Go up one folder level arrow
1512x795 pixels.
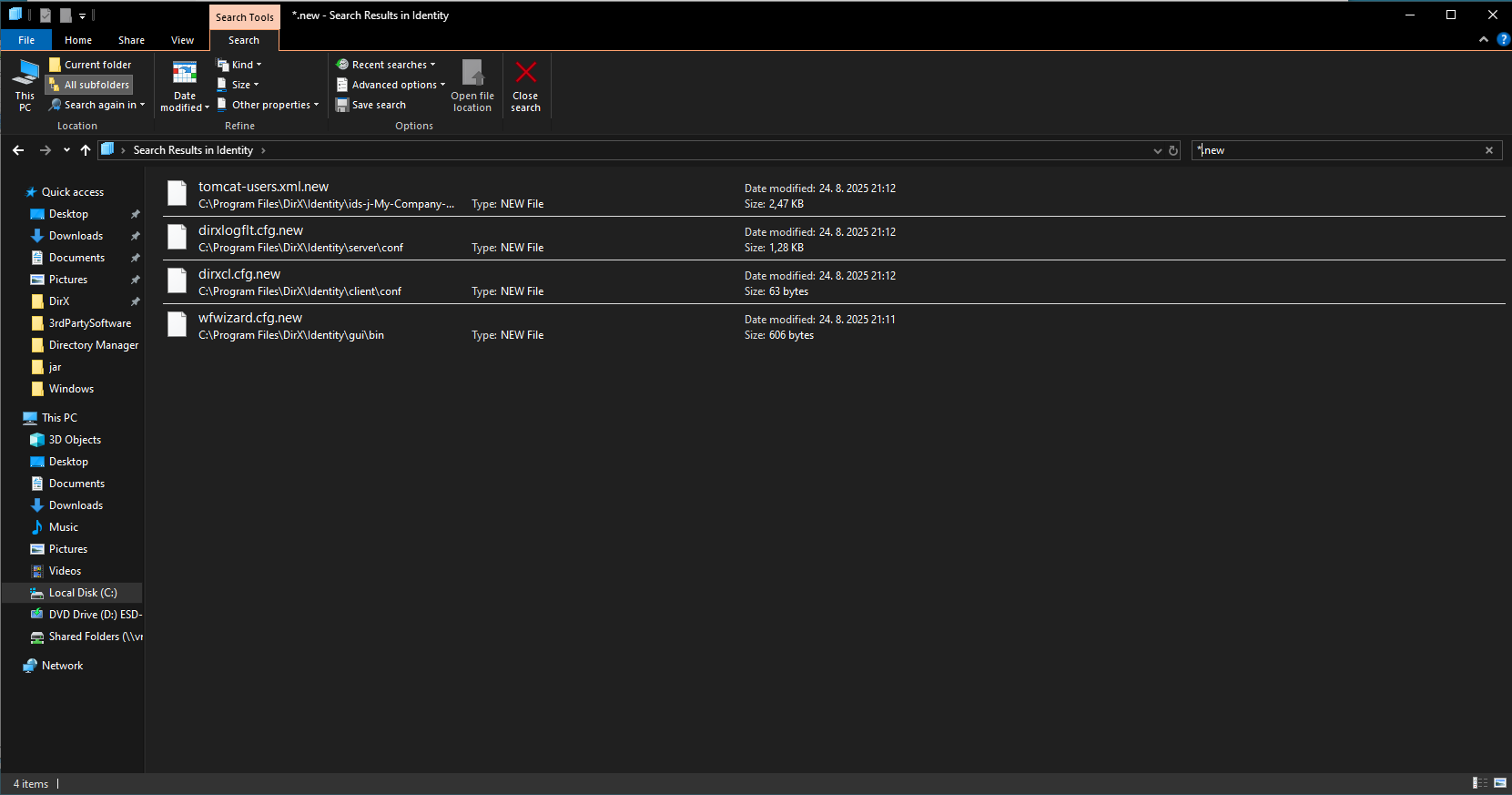pyautogui.click(x=86, y=150)
